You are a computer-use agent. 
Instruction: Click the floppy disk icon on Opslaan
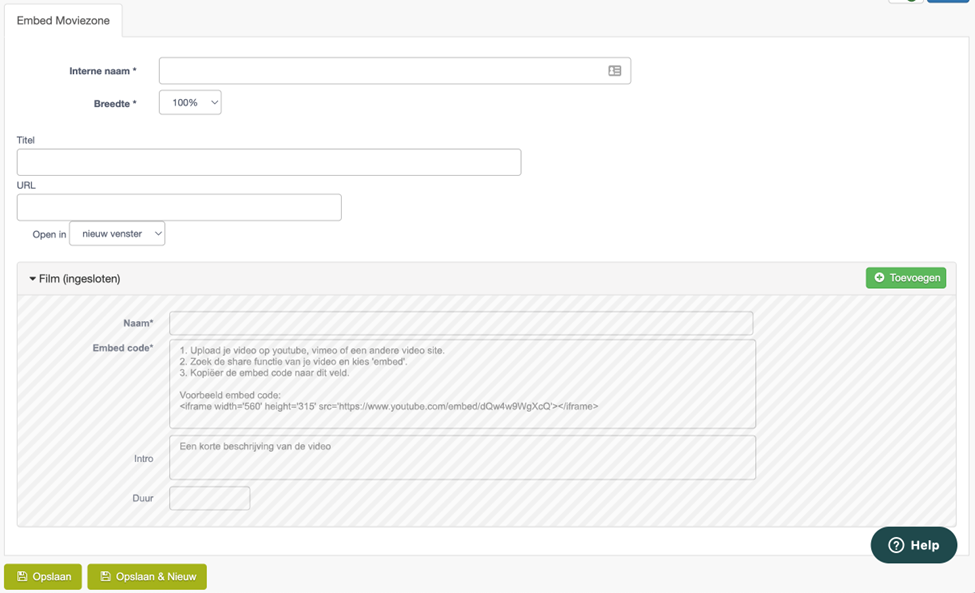click(22, 576)
